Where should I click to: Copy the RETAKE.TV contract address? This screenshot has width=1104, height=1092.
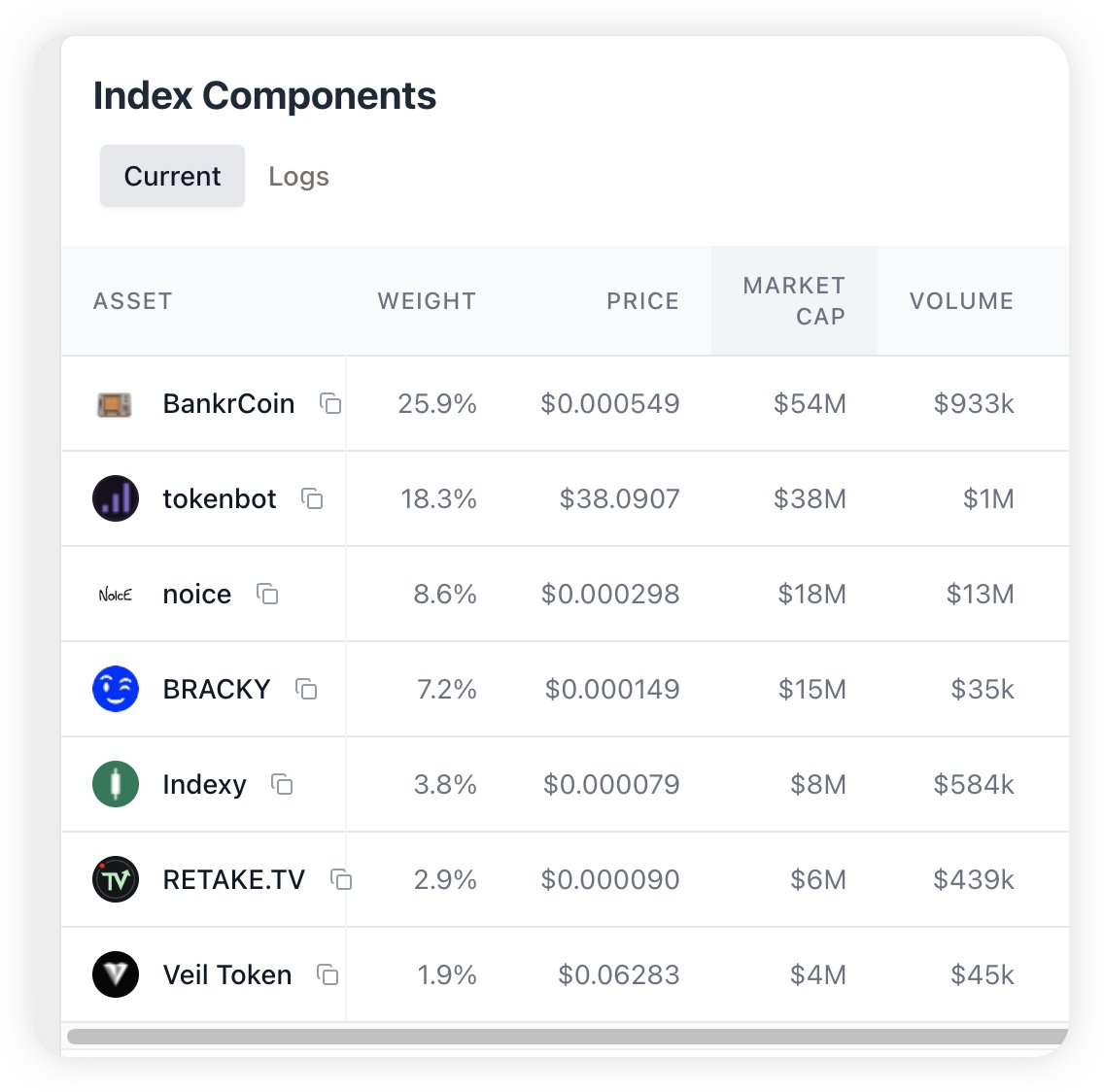tap(340, 880)
